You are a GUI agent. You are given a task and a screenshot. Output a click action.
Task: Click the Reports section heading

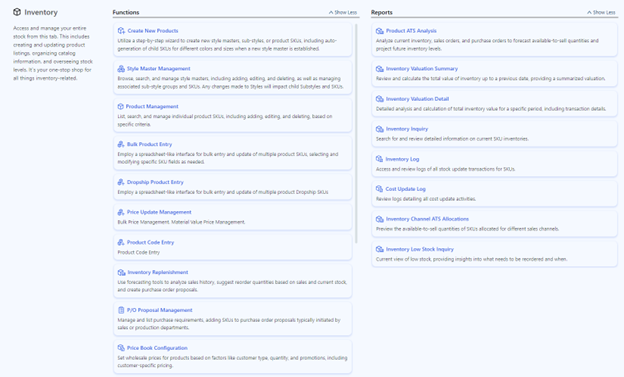click(x=382, y=12)
